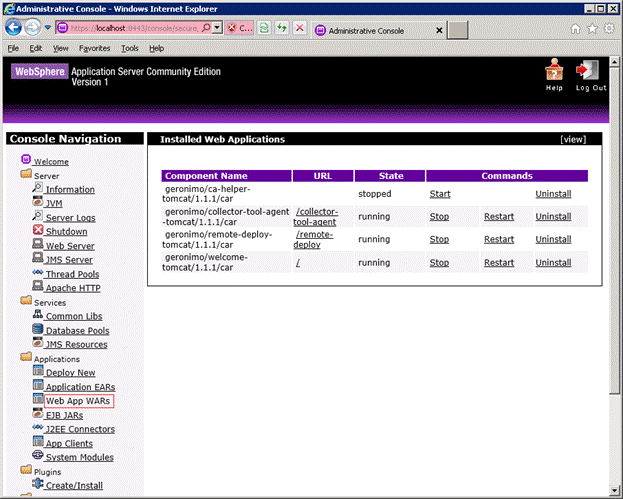Open the /collector-tool-agent URL link
623x499 pixels.
(315, 217)
